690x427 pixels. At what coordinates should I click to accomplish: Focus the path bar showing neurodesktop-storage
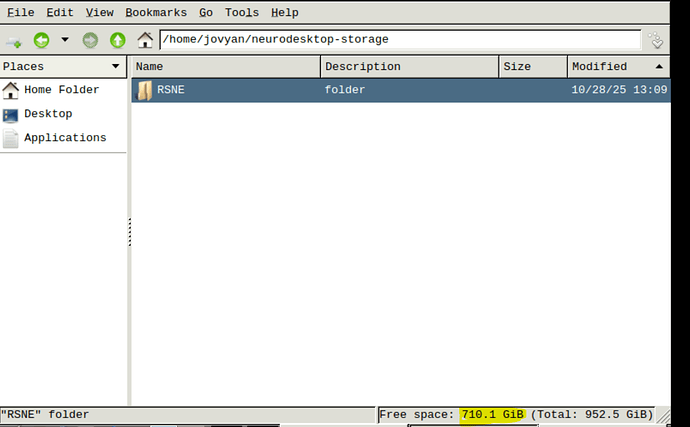coord(400,40)
